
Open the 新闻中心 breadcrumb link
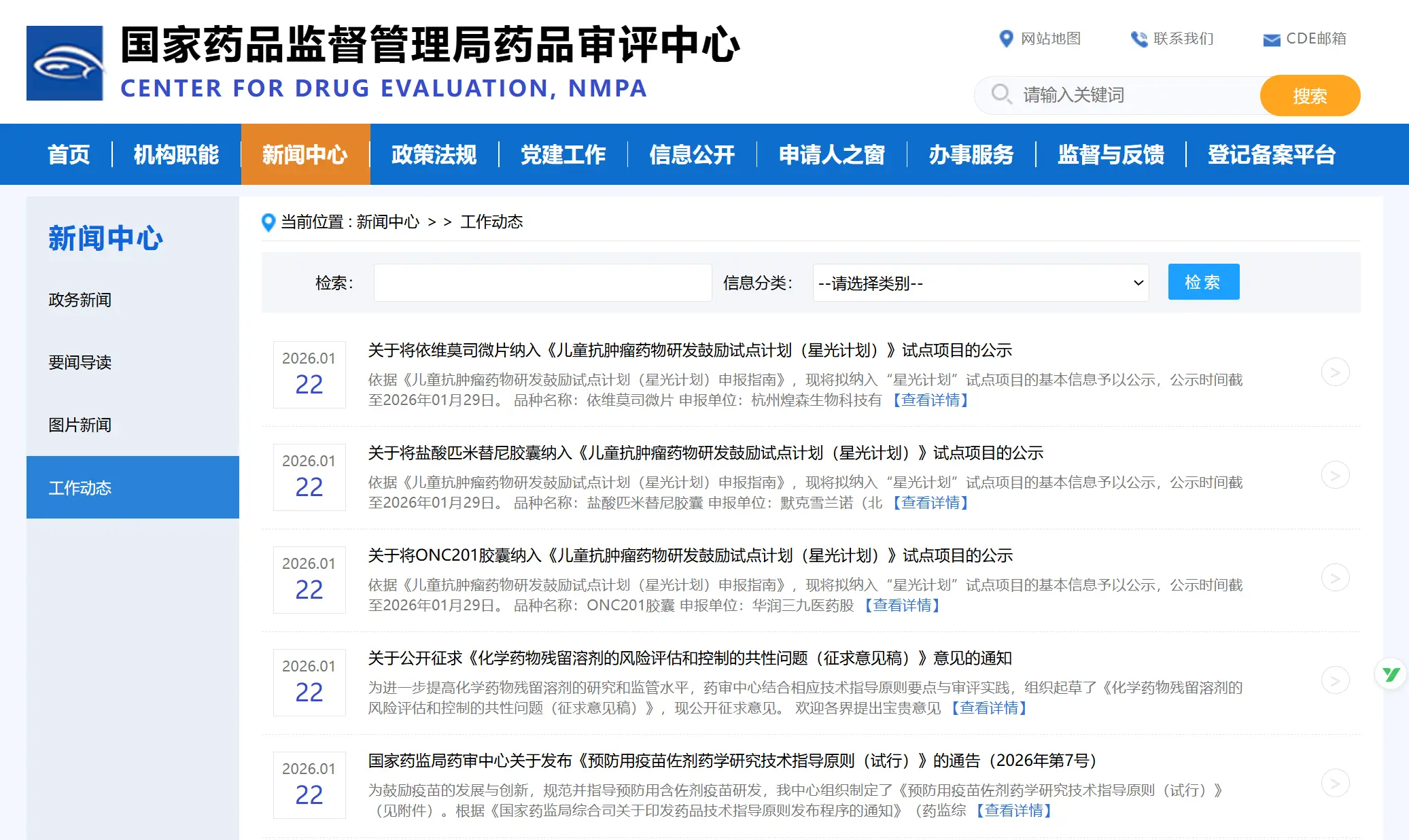pyautogui.click(x=386, y=222)
